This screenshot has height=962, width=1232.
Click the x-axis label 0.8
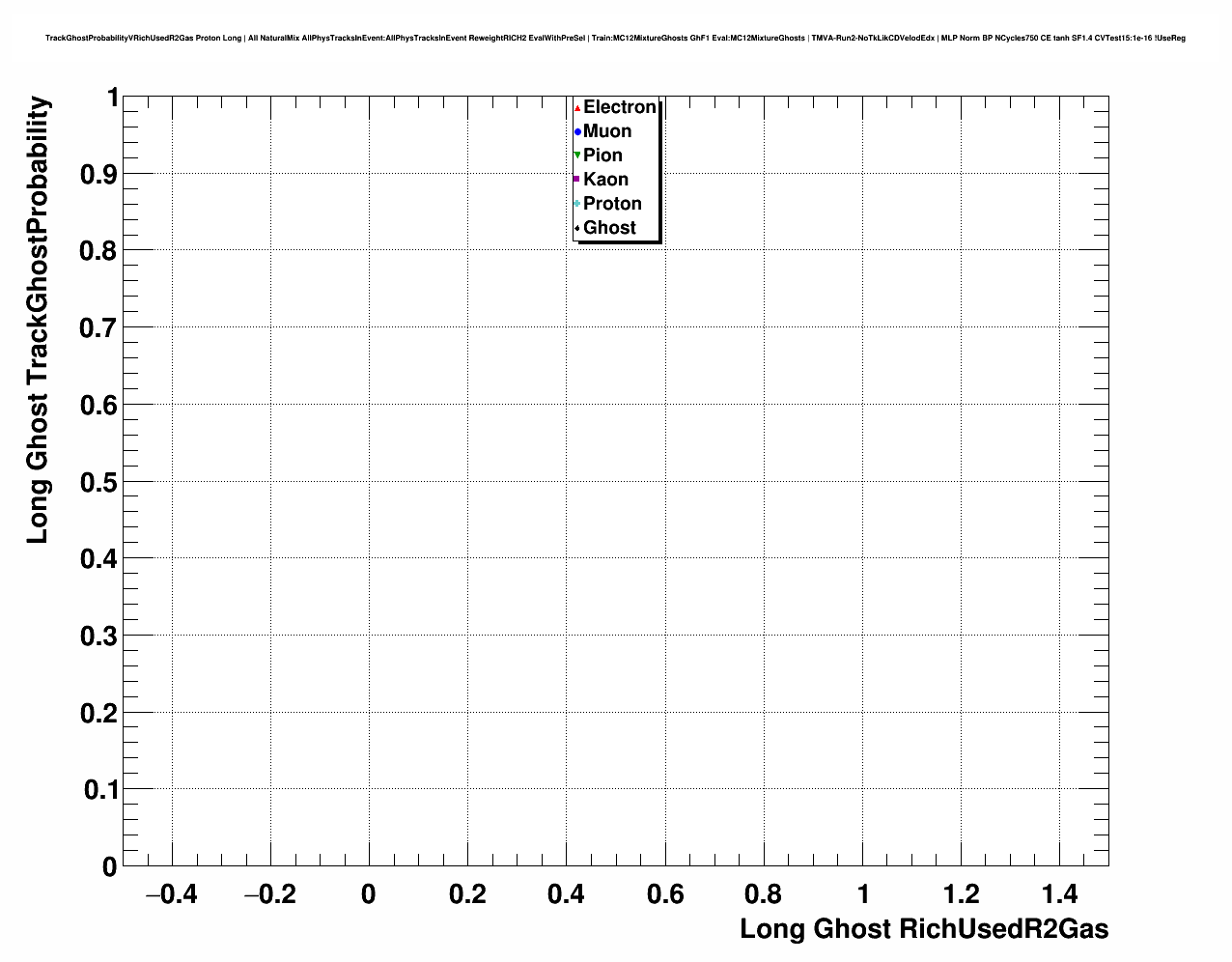tap(764, 894)
